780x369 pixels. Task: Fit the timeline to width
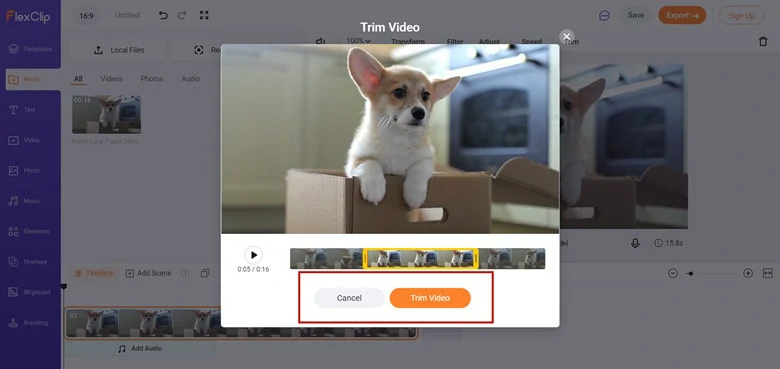(x=768, y=273)
